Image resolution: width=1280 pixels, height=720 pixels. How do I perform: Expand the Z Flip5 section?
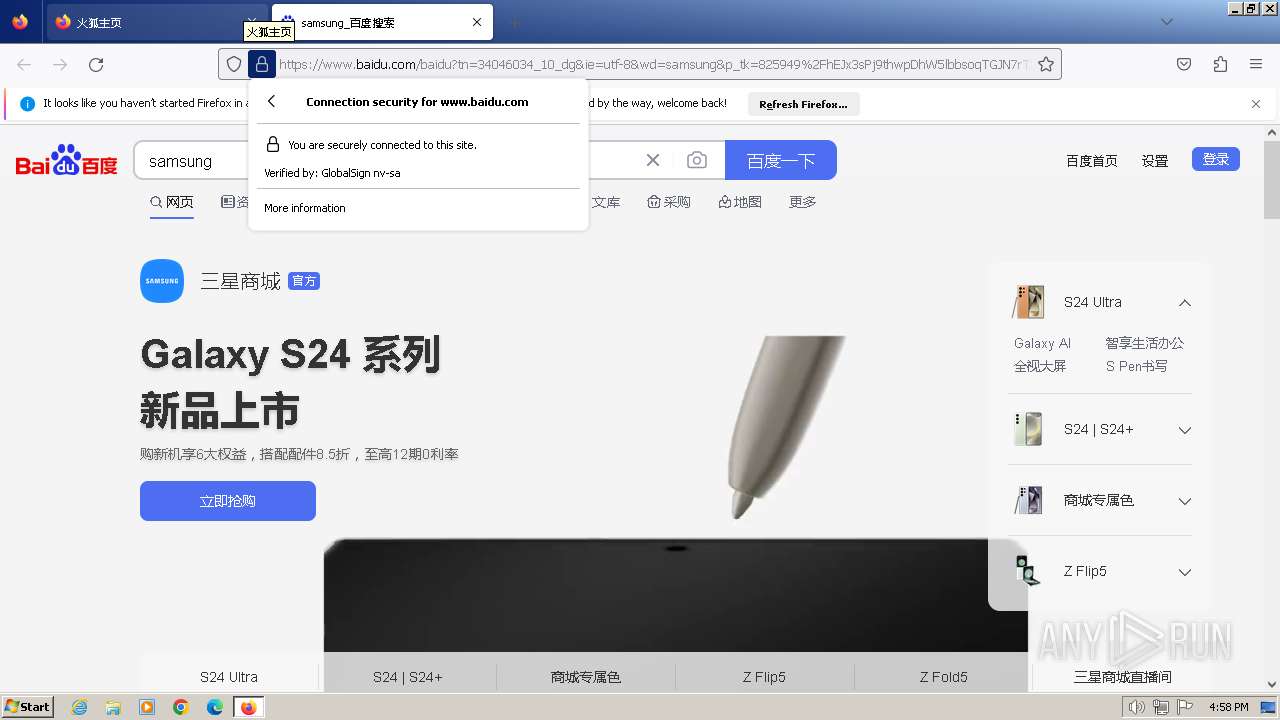[1184, 572]
